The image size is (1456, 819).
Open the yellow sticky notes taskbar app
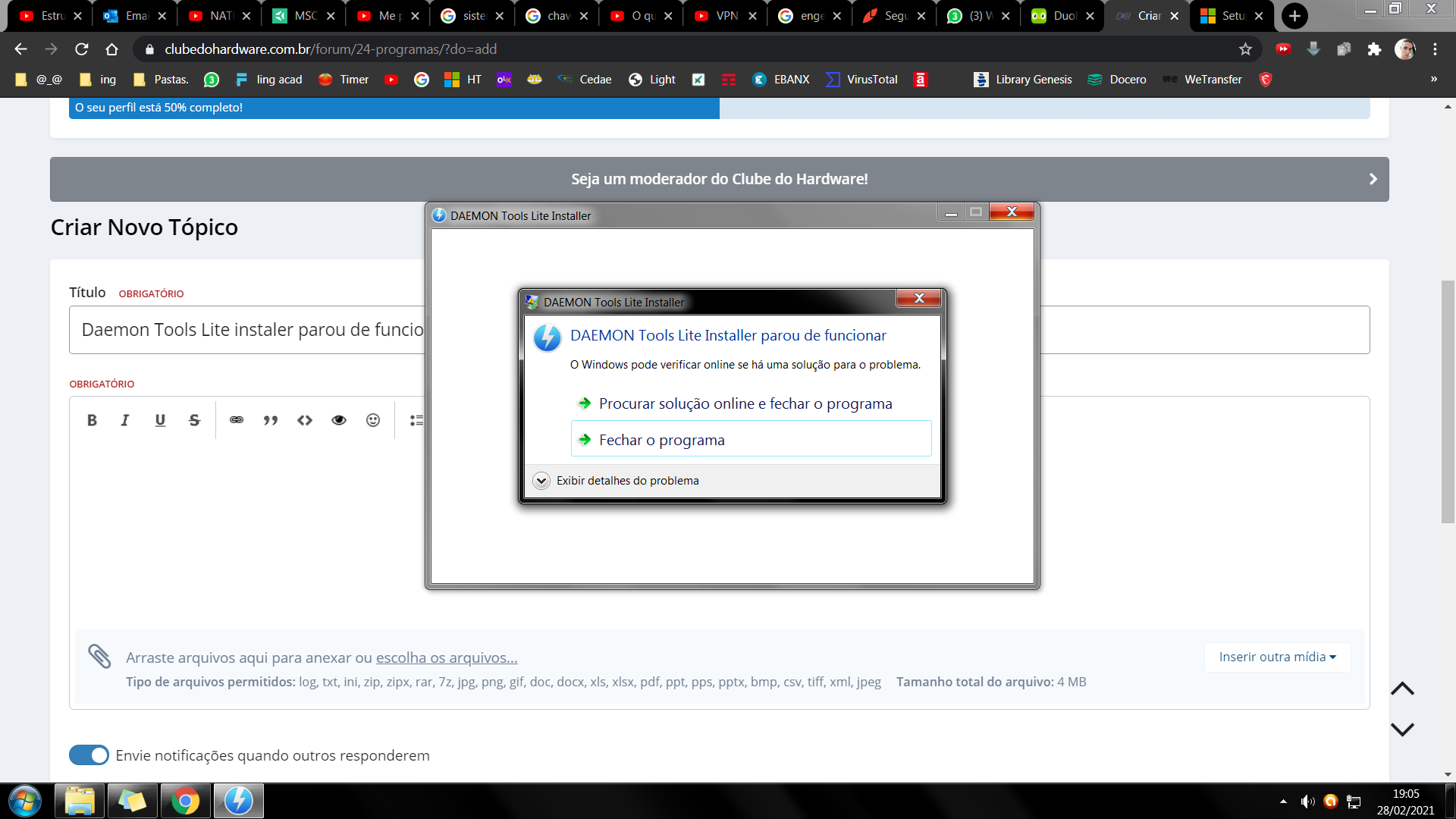pos(133,802)
